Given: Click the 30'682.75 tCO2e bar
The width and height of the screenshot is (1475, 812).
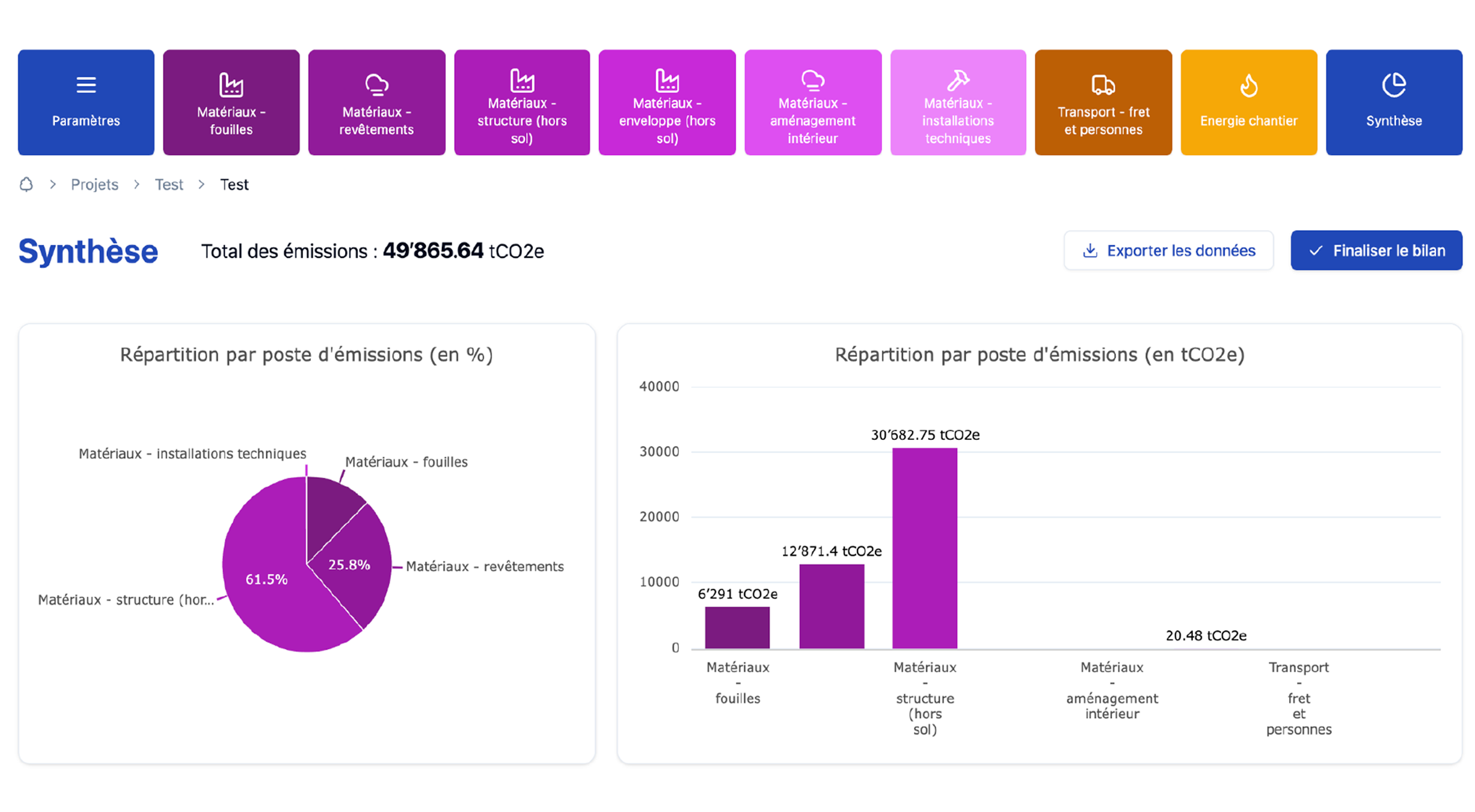Looking at the screenshot, I should click(925, 548).
